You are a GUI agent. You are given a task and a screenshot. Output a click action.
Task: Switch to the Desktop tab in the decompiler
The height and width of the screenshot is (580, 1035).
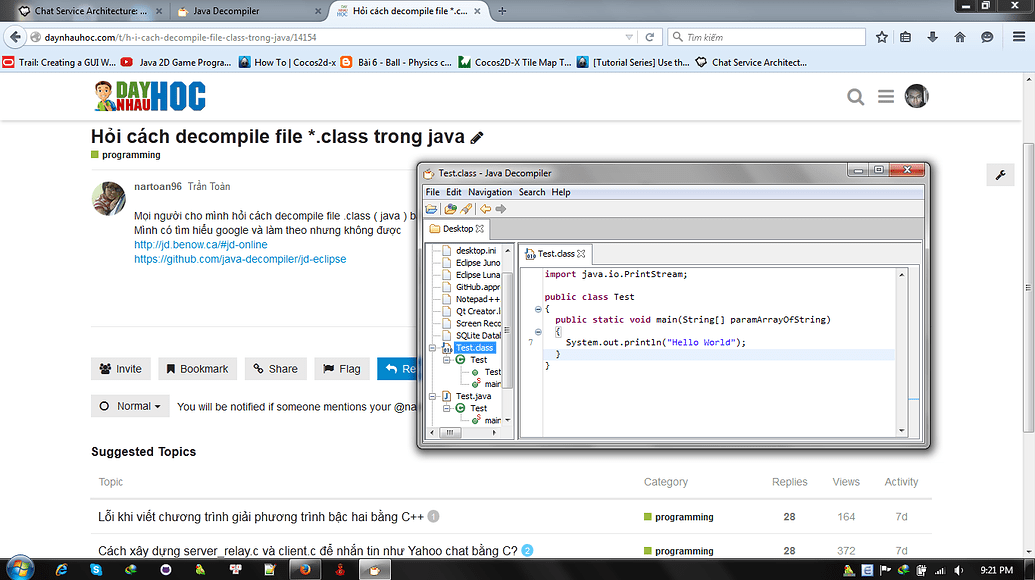point(456,228)
